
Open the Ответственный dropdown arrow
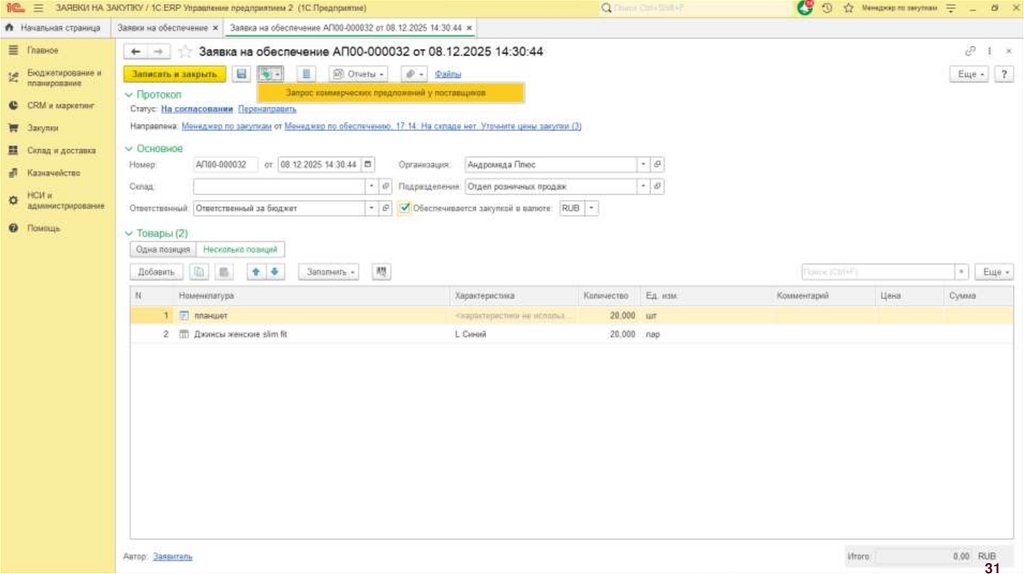tap(372, 208)
